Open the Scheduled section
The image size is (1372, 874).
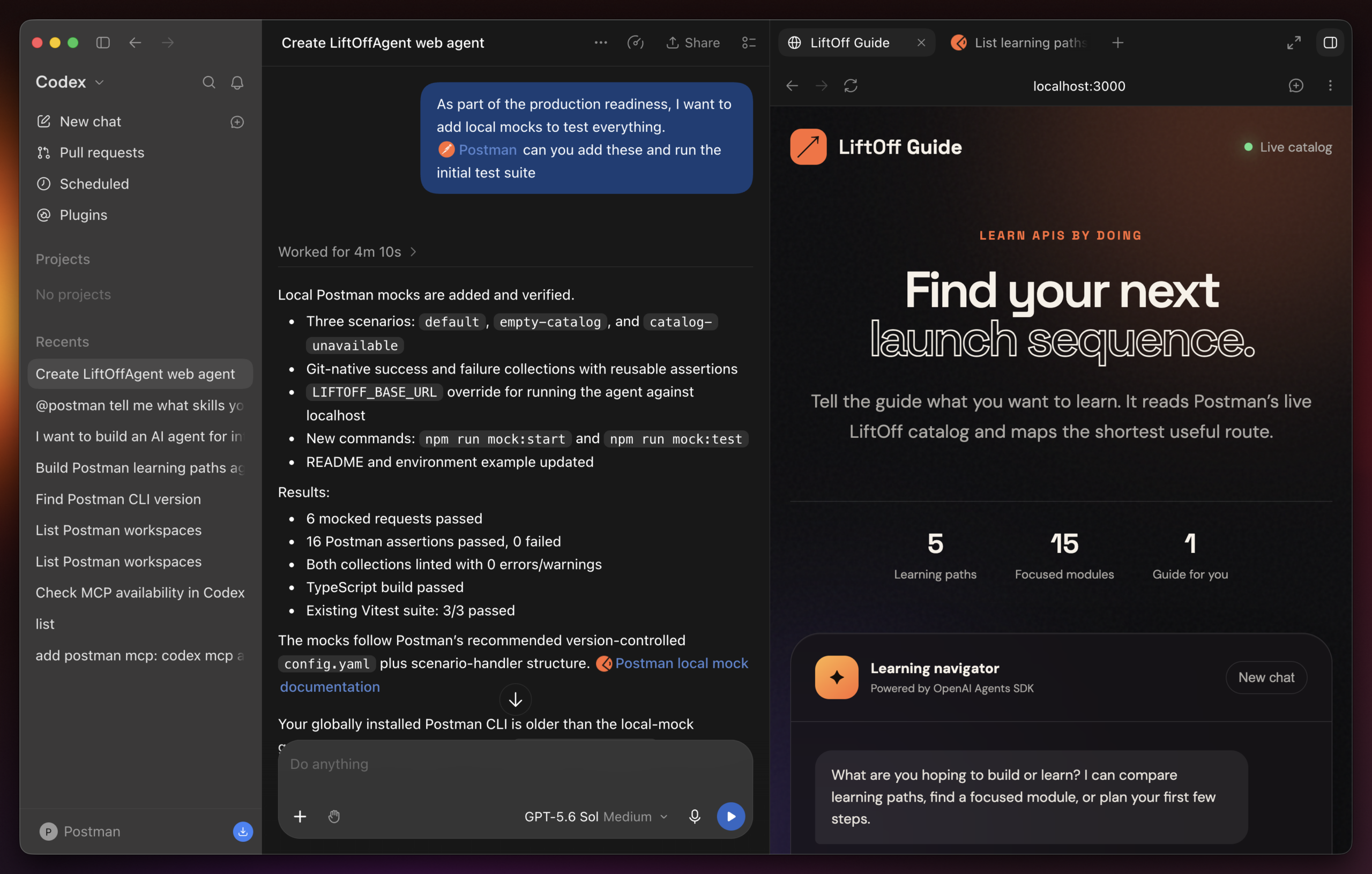click(83, 184)
